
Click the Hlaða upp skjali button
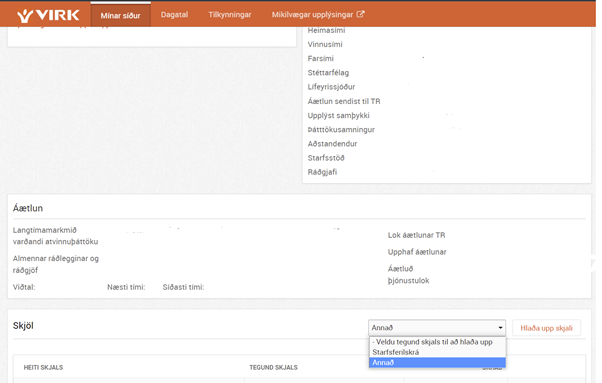click(546, 328)
